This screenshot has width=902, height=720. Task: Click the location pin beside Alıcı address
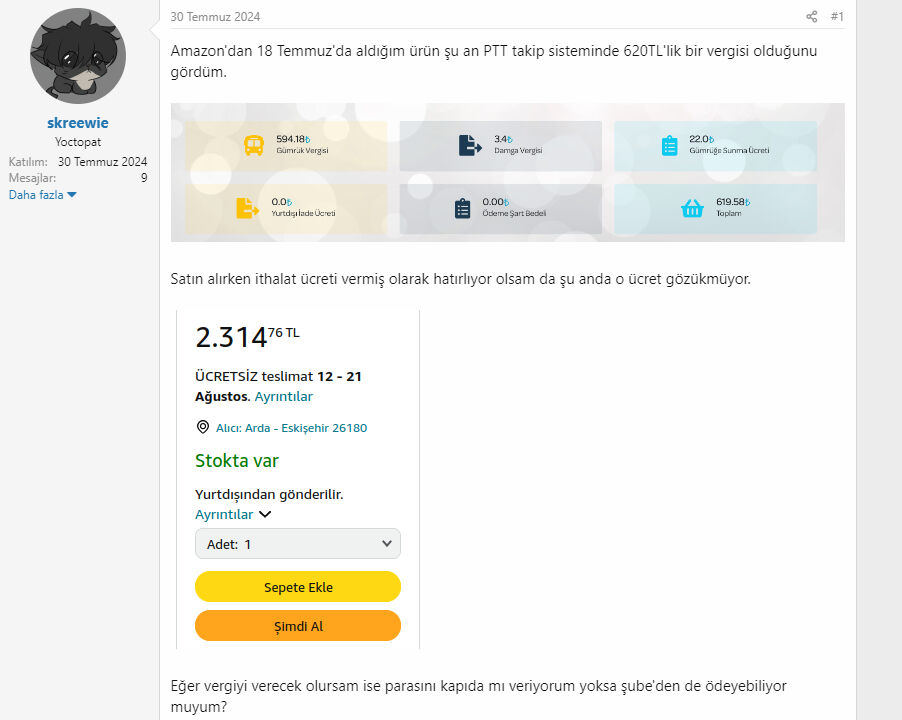203,427
